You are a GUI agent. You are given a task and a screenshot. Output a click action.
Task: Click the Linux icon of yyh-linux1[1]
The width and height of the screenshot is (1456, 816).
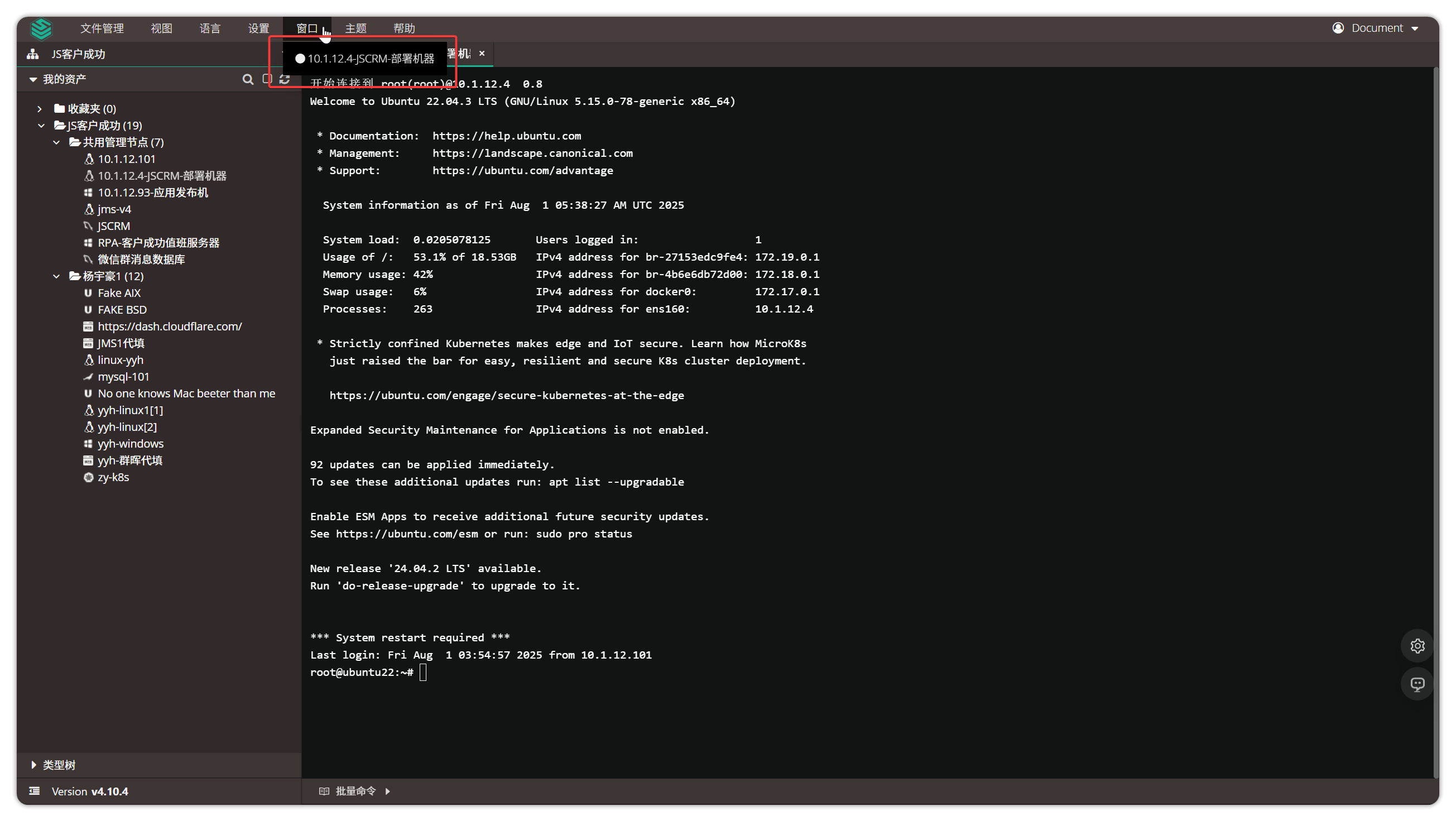tap(89, 410)
